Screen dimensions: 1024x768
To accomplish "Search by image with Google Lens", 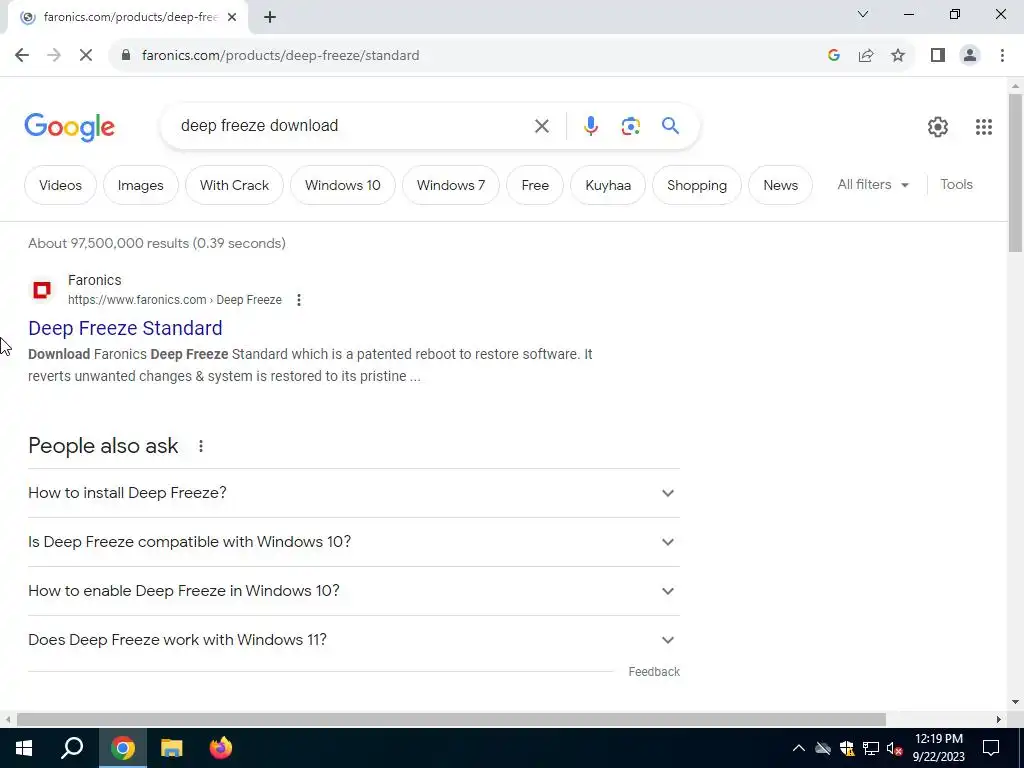I will tap(630, 126).
